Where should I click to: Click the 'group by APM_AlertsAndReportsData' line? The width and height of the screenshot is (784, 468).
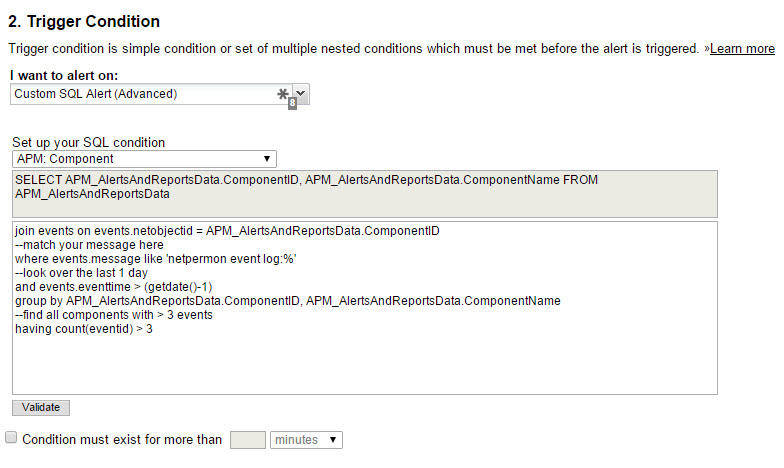click(288, 301)
